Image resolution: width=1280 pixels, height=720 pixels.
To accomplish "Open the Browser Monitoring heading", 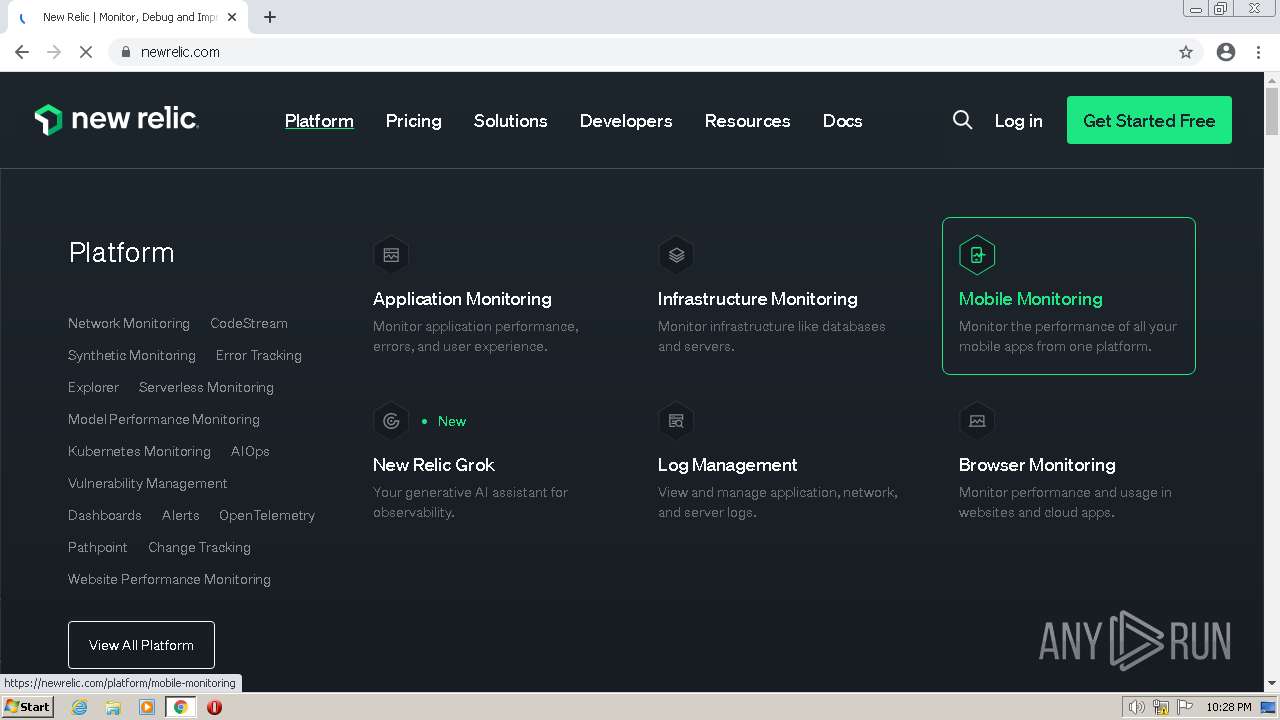I will 1037,465.
